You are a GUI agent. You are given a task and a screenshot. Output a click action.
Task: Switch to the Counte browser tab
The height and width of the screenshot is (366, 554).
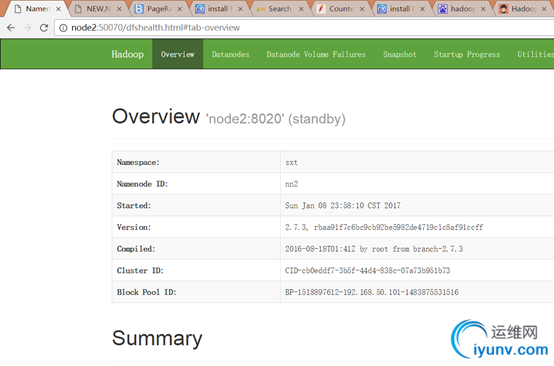click(340, 9)
